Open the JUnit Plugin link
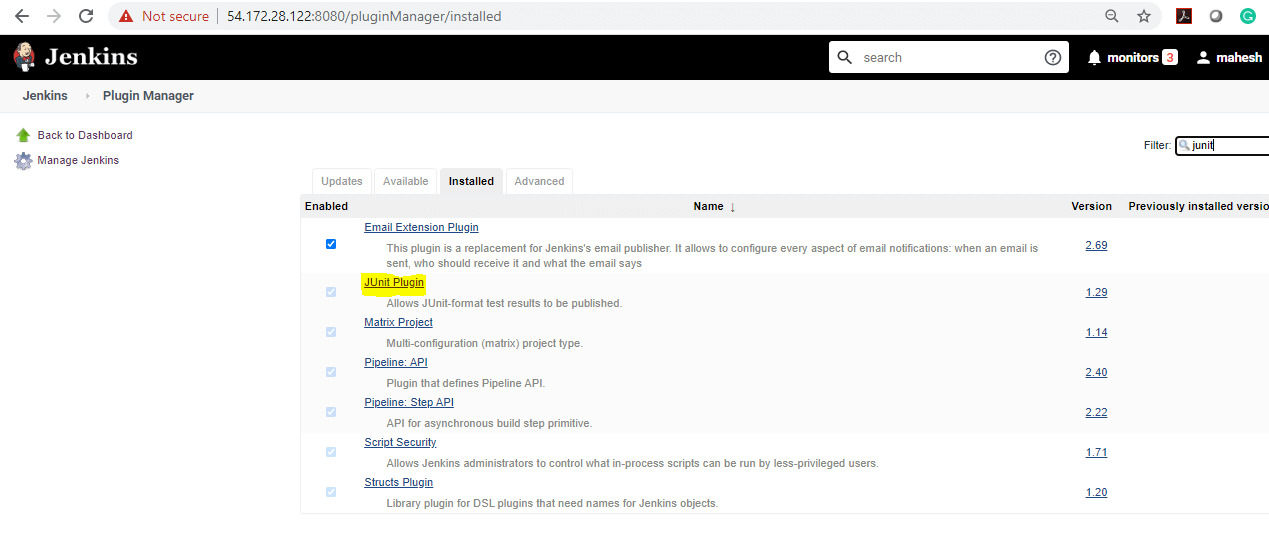The image size is (1269, 553). 394,283
